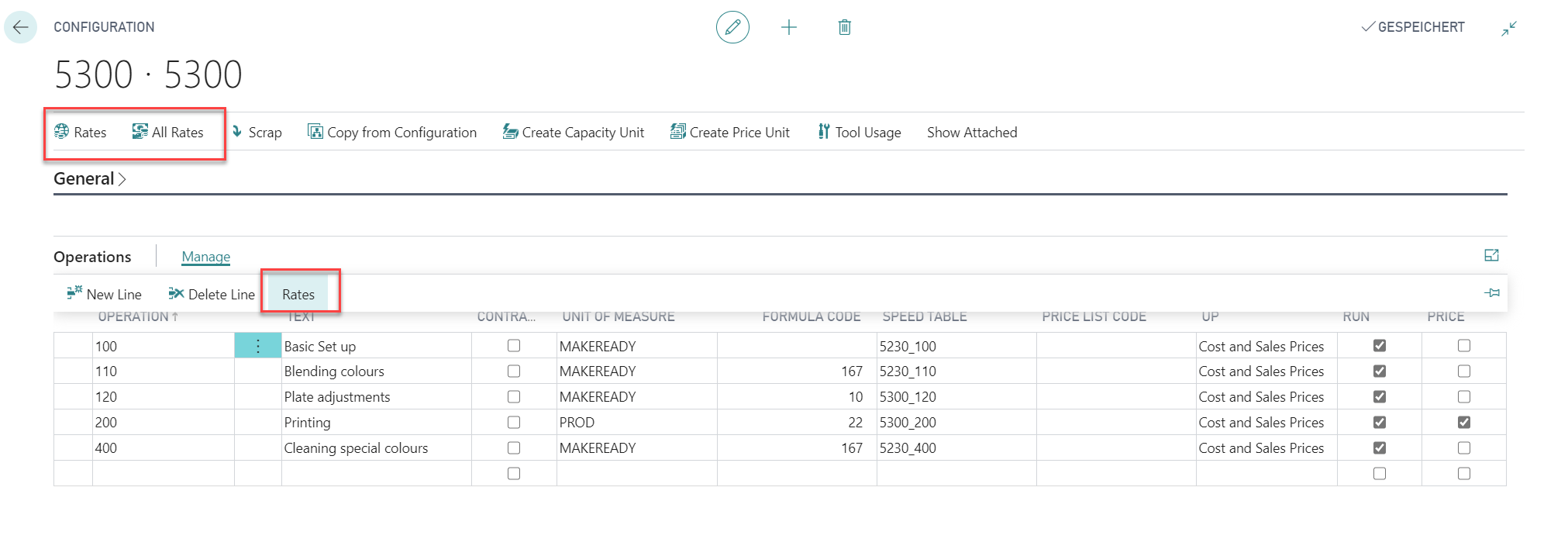
Task: Toggle Contra checkbox for Basic Set up
Action: (514, 346)
